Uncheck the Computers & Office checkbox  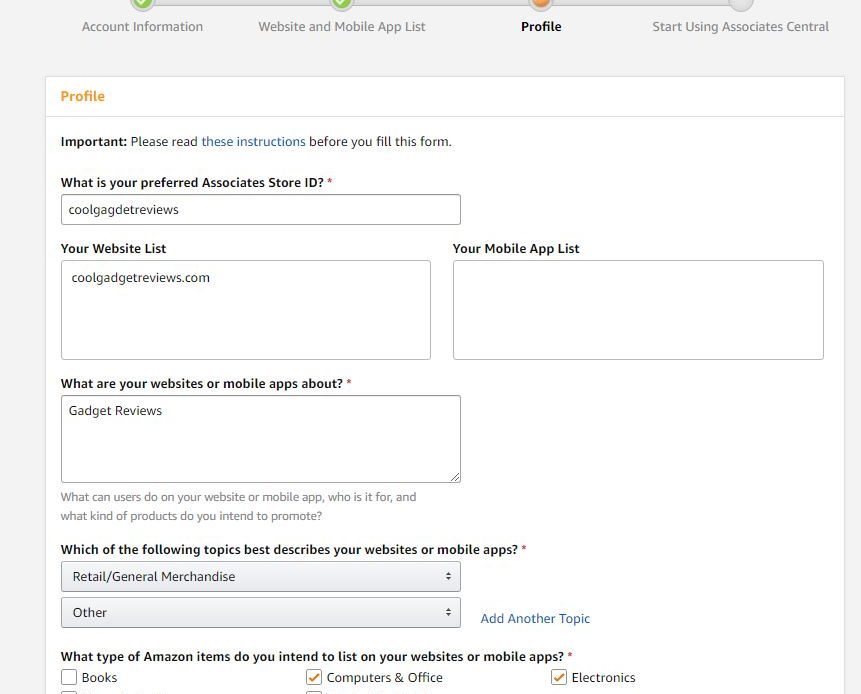tap(314, 677)
